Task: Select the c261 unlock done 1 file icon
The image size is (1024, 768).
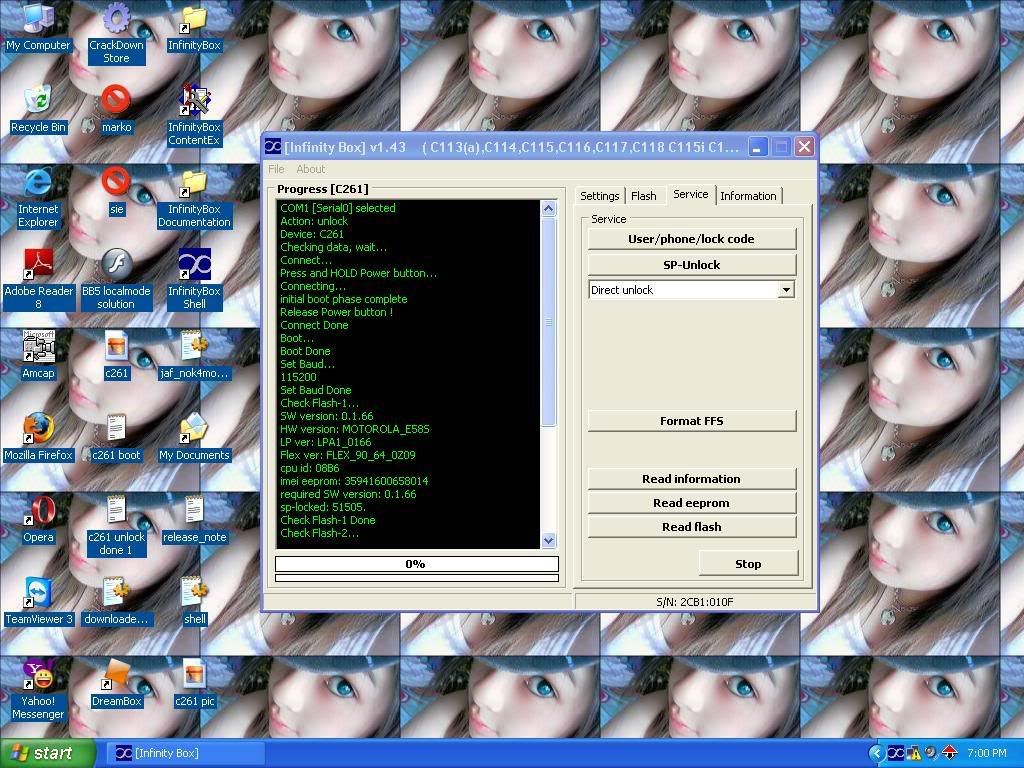Action: point(116,526)
